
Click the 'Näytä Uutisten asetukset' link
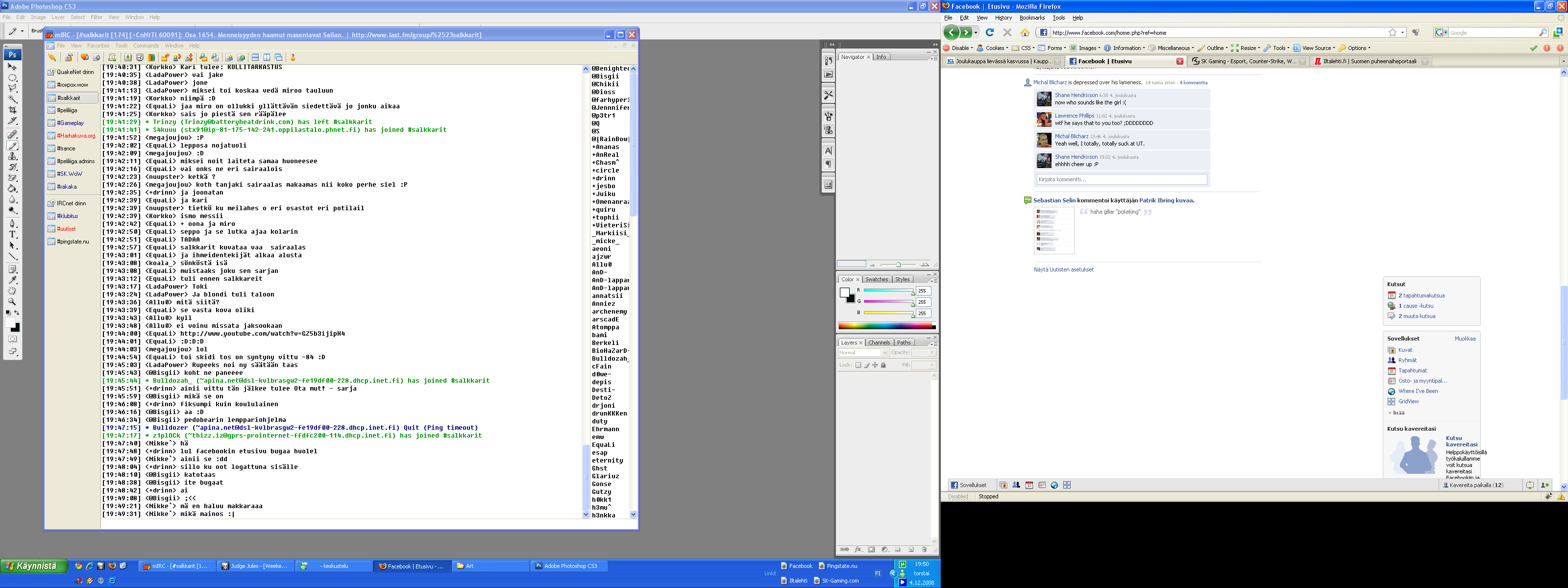coord(1063,269)
